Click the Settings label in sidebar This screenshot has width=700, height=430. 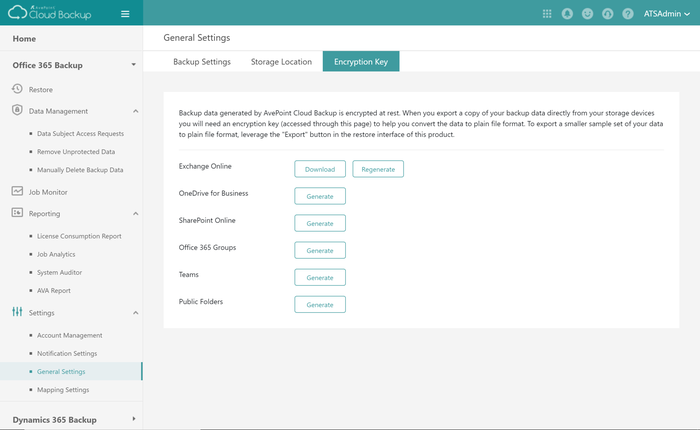(42, 313)
